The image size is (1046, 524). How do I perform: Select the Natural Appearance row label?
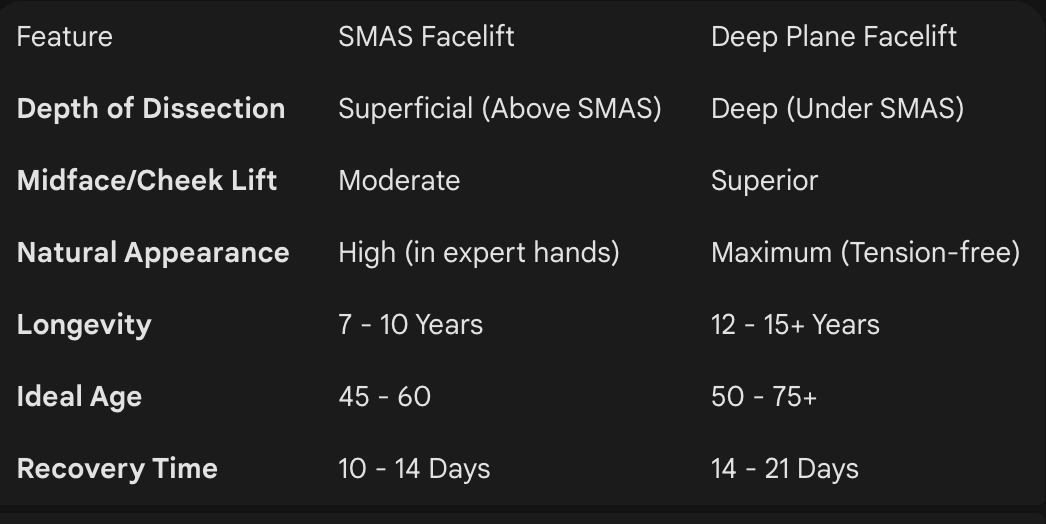pyautogui.click(x=153, y=253)
